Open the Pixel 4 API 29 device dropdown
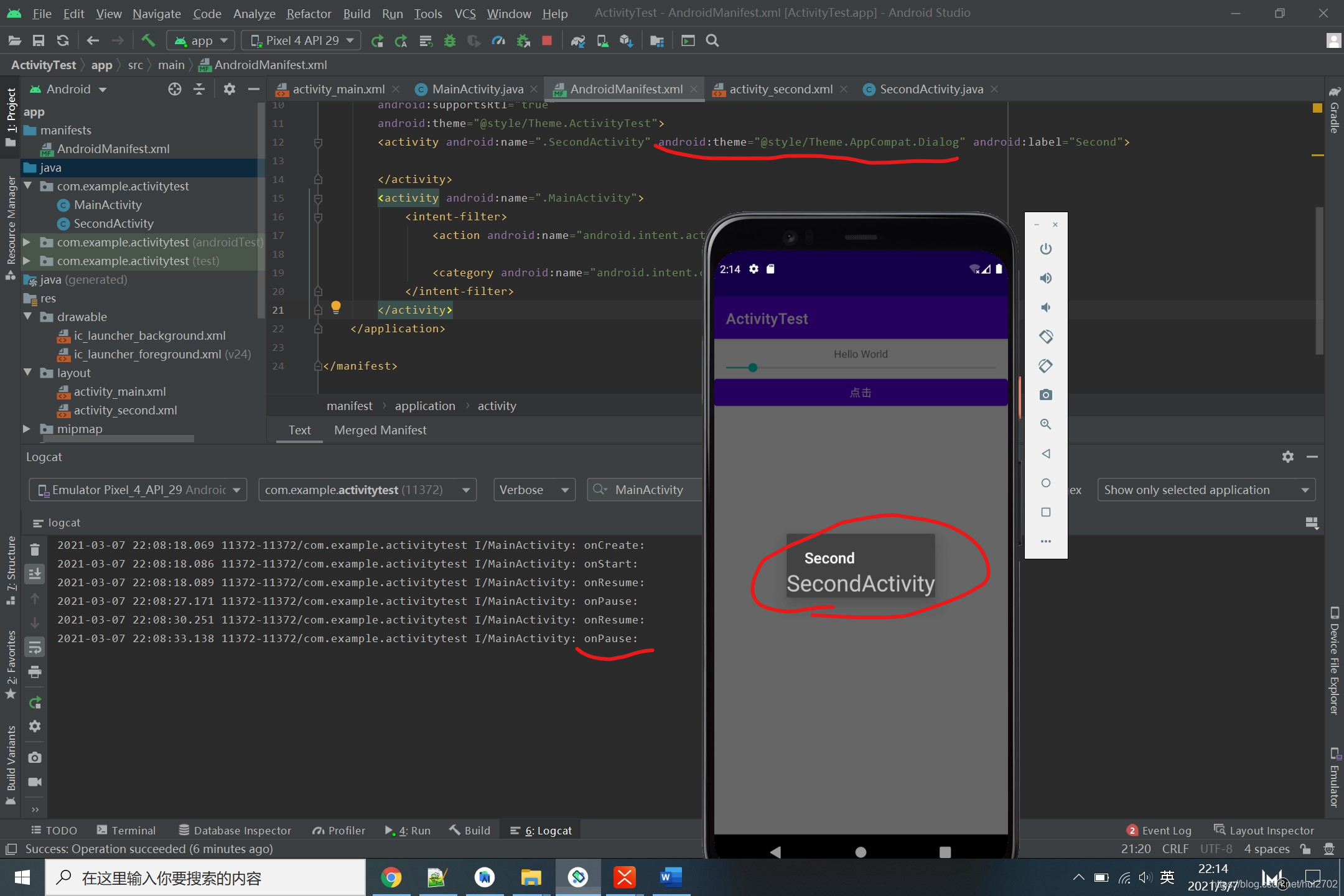This screenshot has height=896, width=1344. pos(301,40)
